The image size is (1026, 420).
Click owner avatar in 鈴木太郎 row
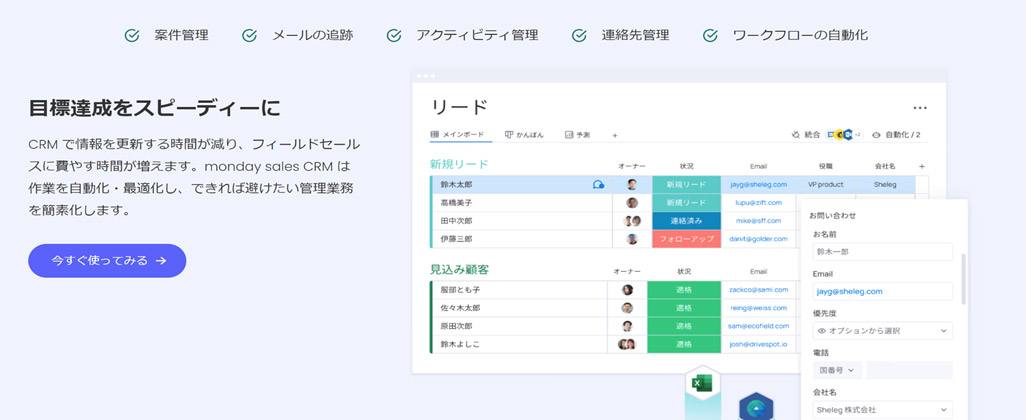tap(632, 184)
